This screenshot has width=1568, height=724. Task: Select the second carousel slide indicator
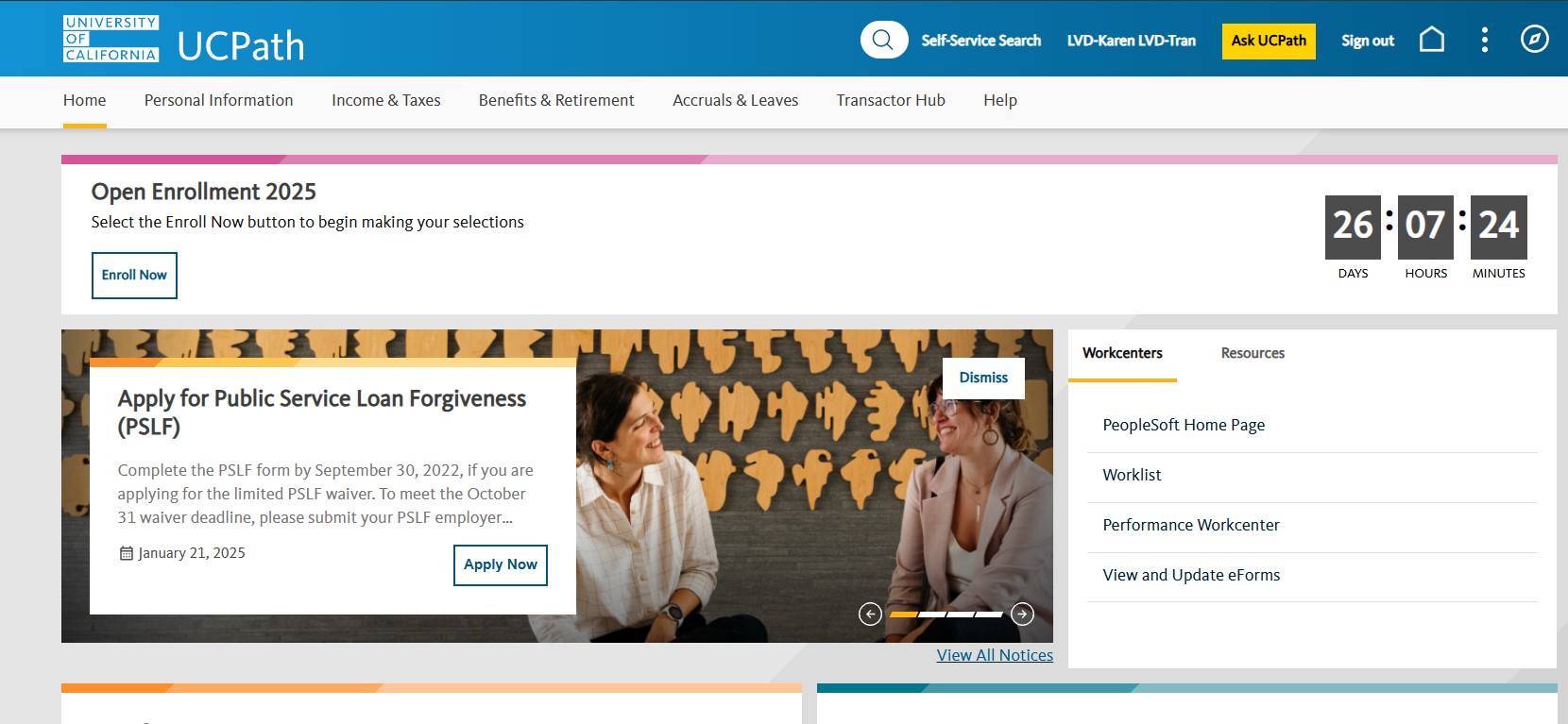click(x=931, y=615)
